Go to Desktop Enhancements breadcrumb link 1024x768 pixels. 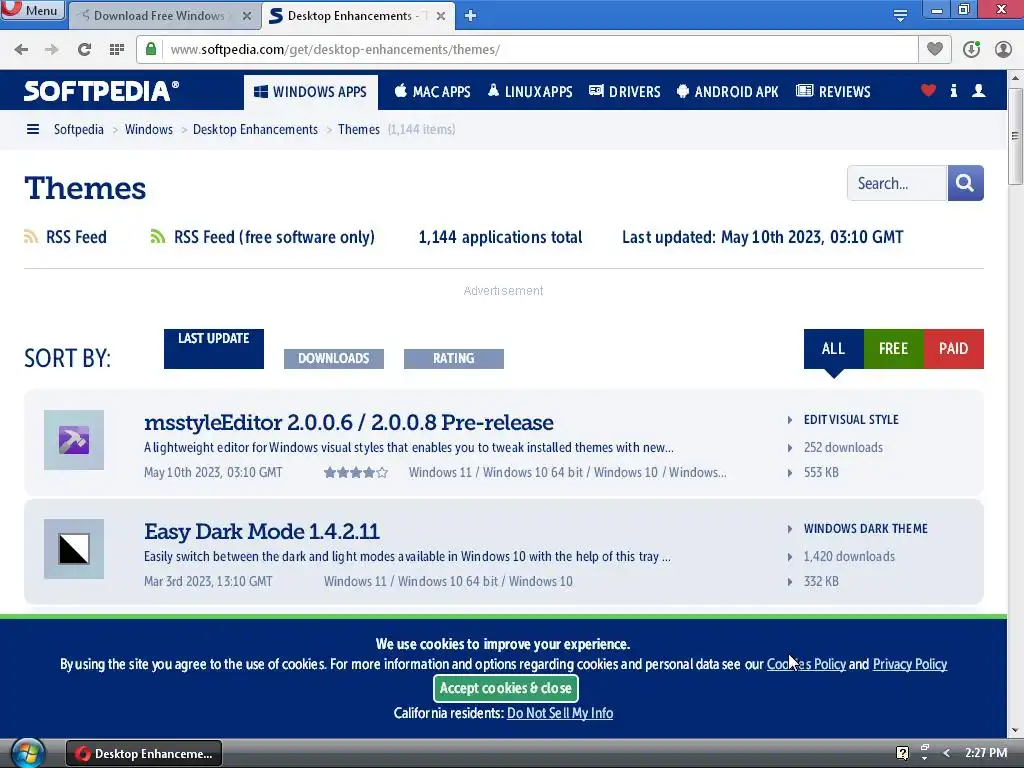click(x=255, y=129)
